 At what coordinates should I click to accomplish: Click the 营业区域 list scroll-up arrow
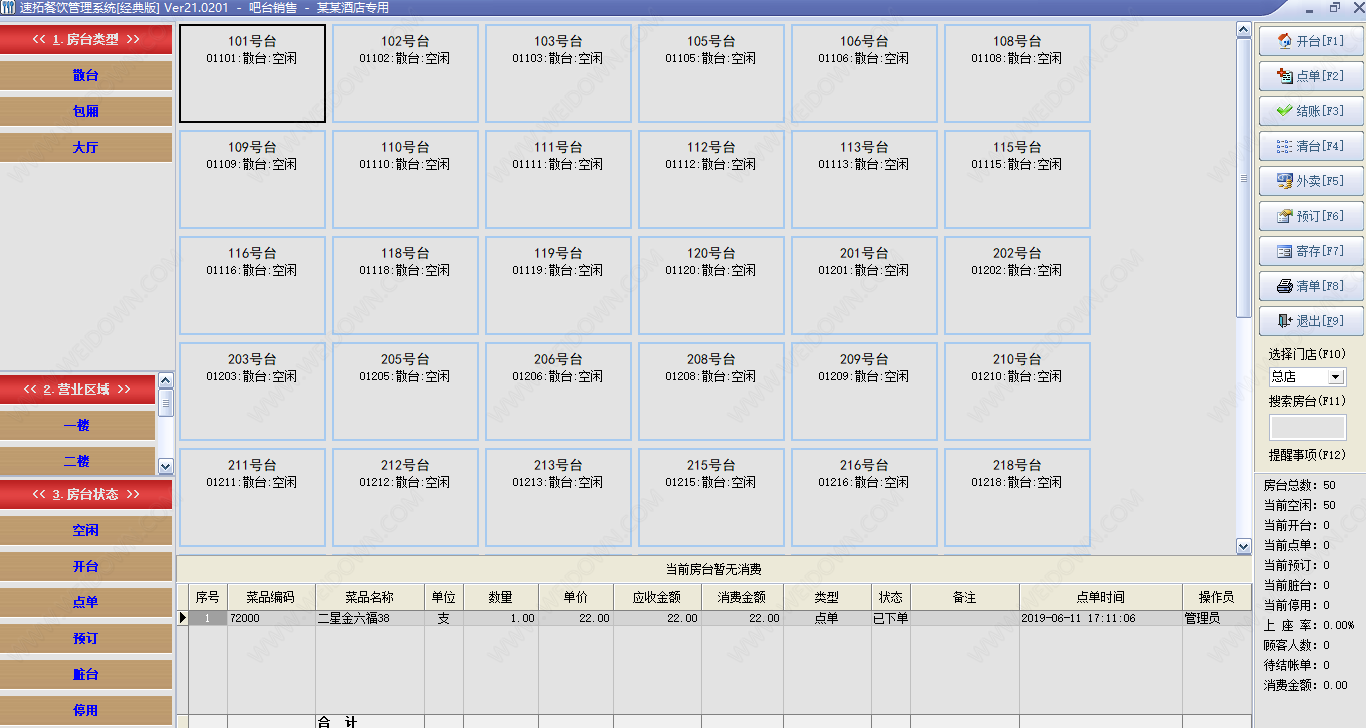coord(166,380)
